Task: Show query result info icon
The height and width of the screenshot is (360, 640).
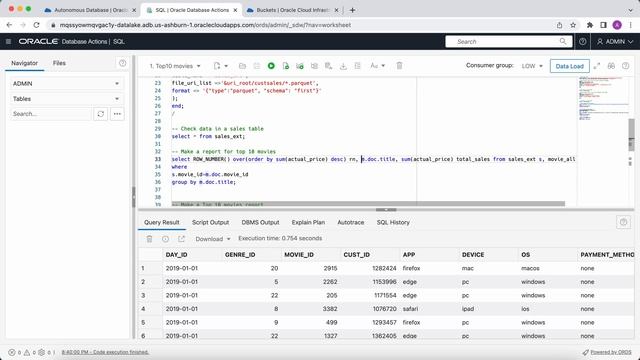Action: click(165, 239)
